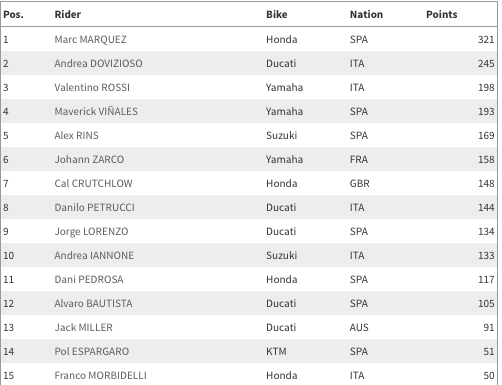The height and width of the screenshot is (385, 502).
Task: Click the Bike column header
Action: (x=277, y=14)
